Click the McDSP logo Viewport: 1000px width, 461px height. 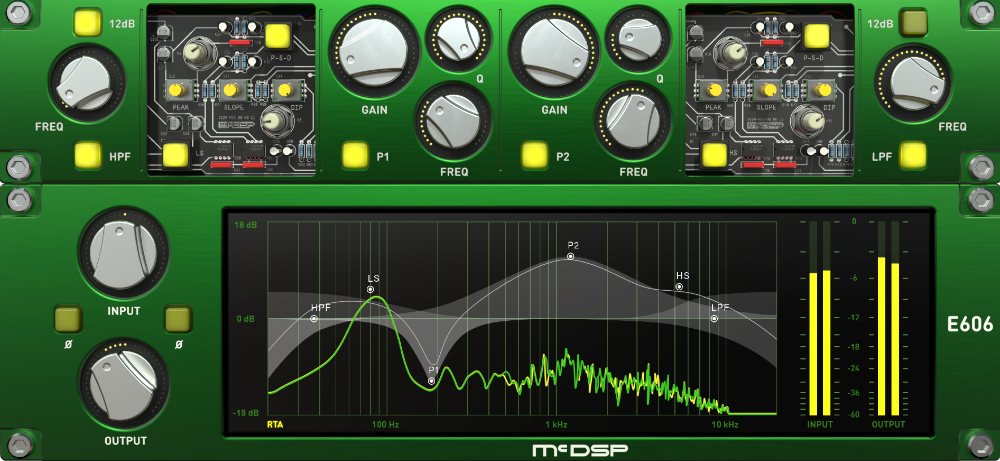(580, 450)
